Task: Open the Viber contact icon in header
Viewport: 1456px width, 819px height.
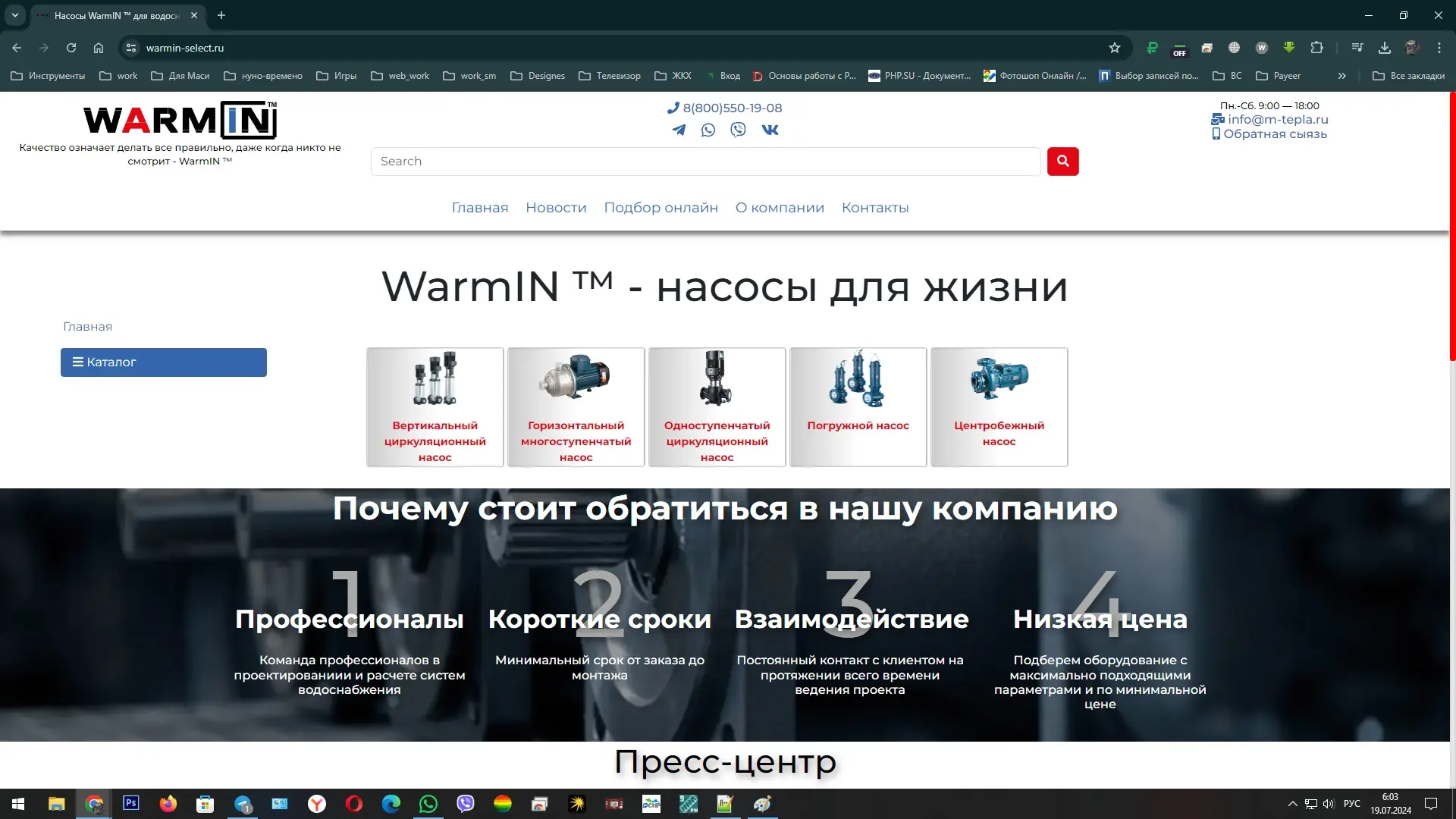Action: coord(738,130)
